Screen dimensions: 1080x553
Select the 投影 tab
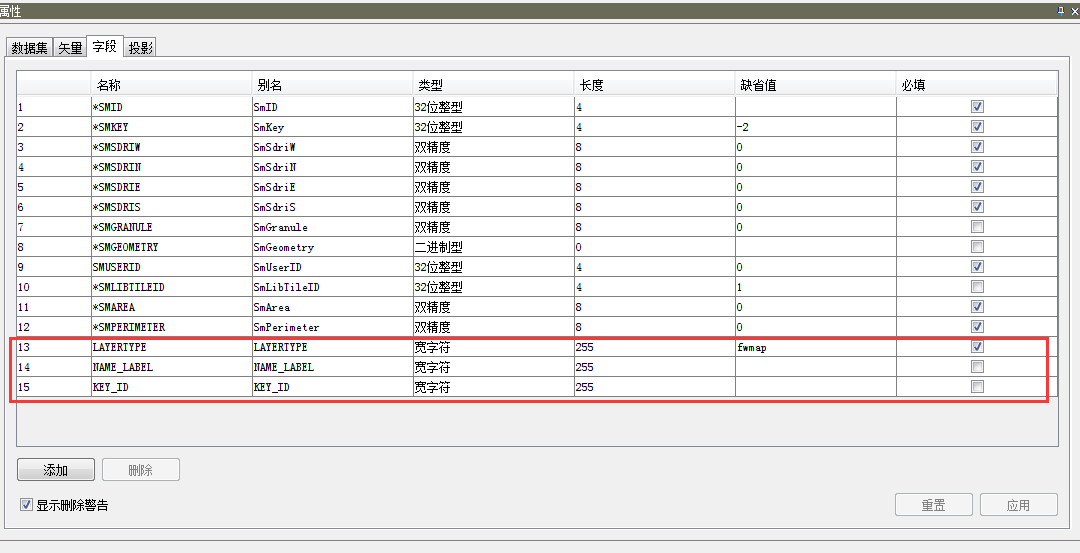tap(140, 48)
